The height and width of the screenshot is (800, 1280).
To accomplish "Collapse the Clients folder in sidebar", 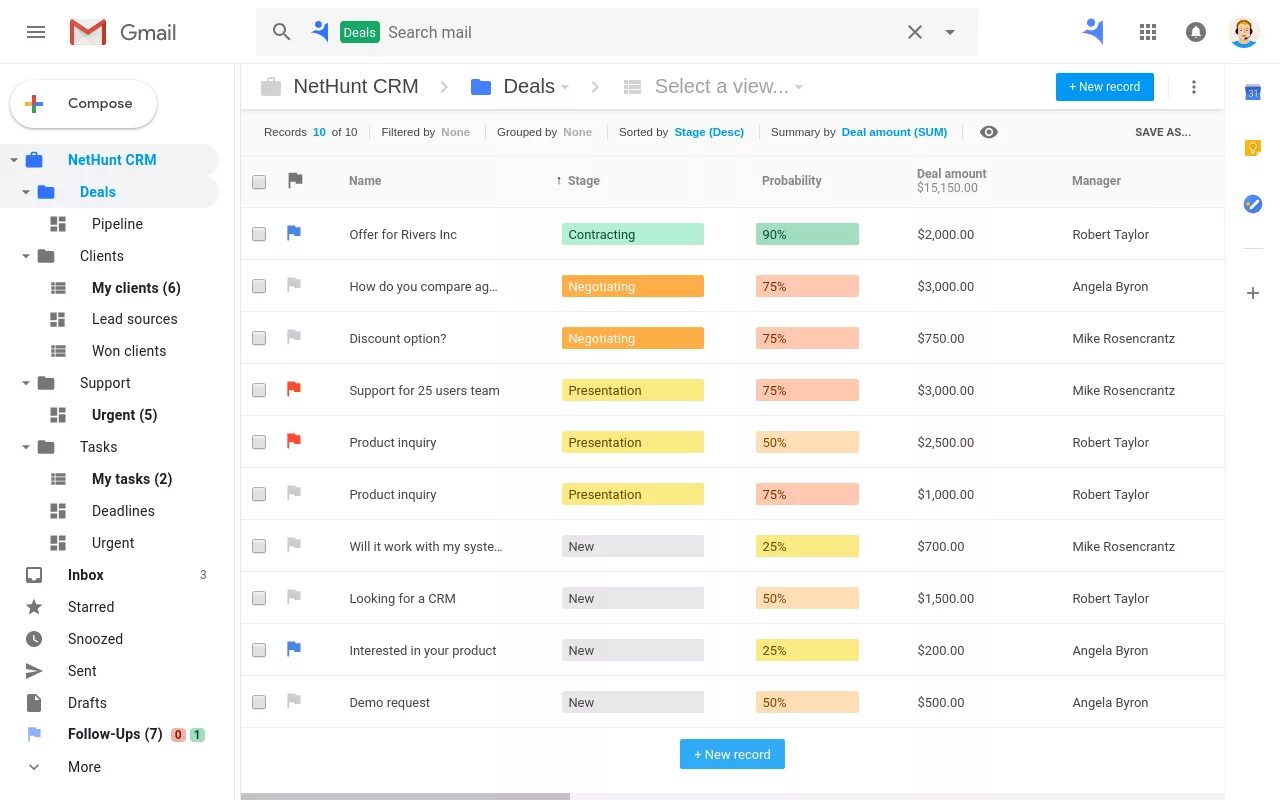I will 26,256.
